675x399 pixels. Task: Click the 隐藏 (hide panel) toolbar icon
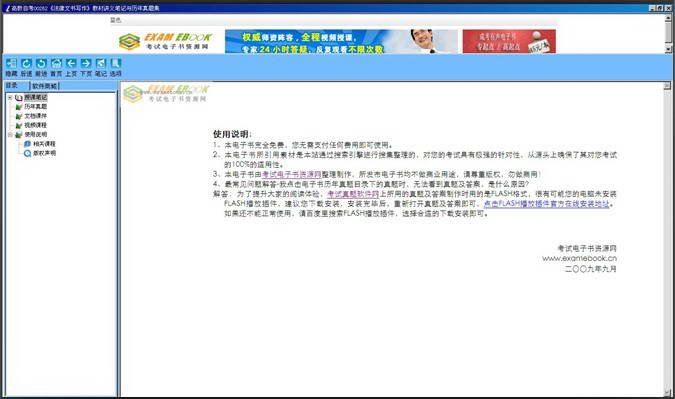point(11,64)
